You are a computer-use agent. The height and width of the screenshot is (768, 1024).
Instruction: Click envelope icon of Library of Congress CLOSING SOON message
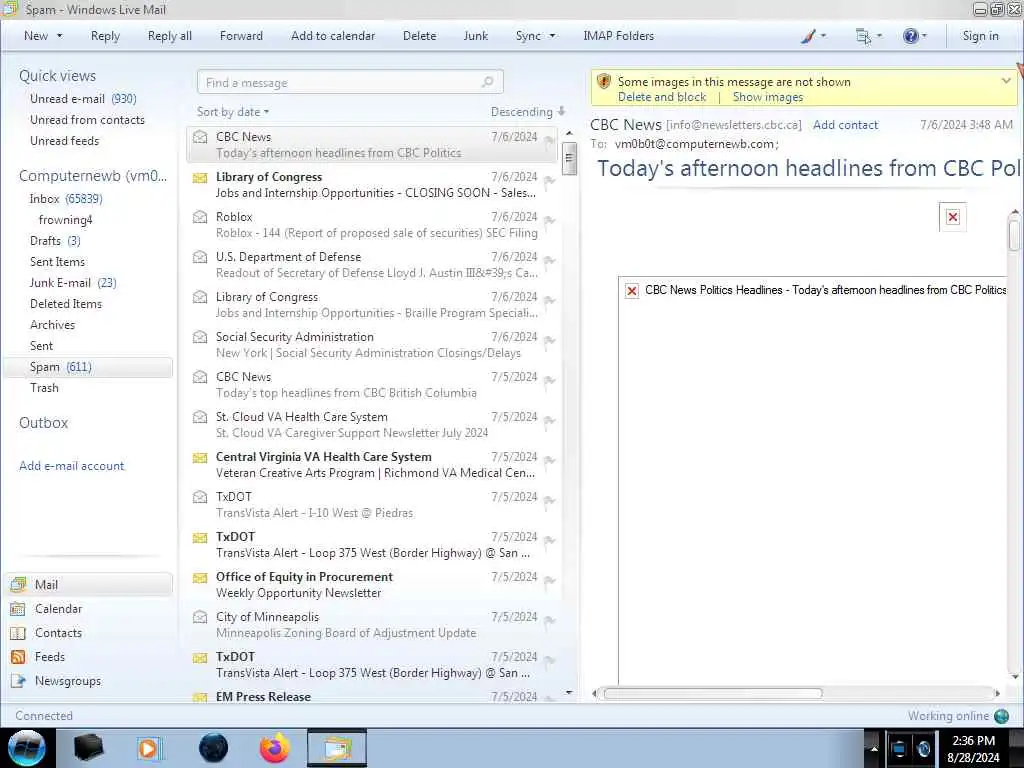click(200, 177)
